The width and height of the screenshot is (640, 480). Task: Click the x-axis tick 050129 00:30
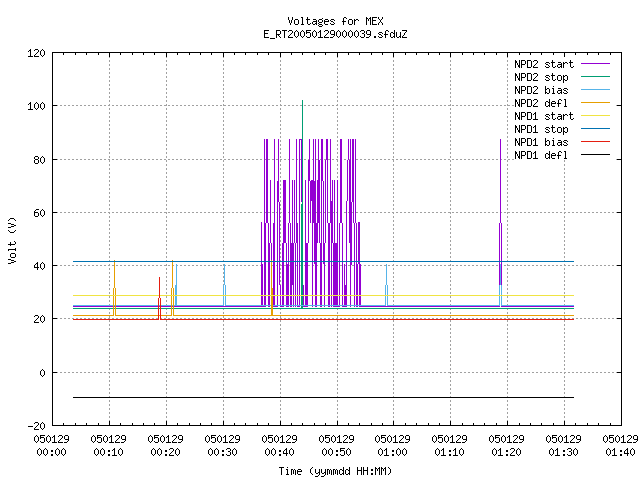222,446
